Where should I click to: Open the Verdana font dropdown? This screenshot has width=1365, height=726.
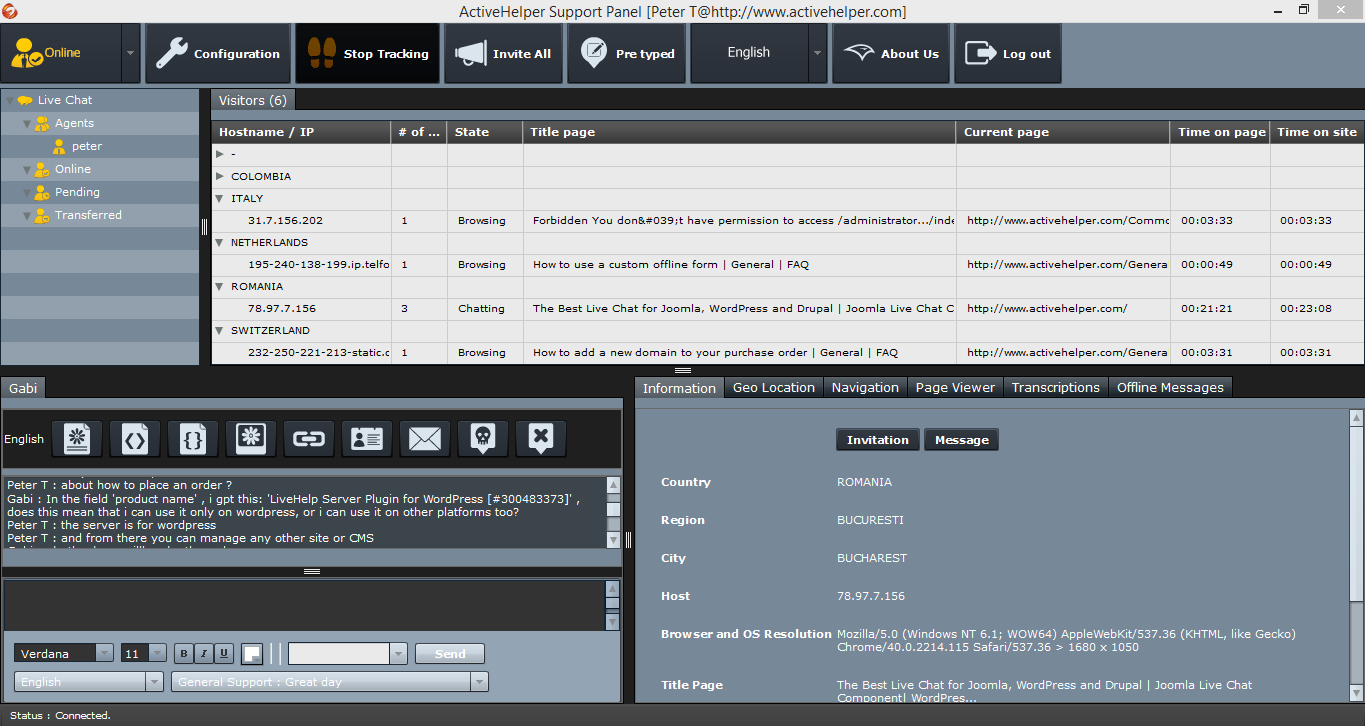[104, 653]
